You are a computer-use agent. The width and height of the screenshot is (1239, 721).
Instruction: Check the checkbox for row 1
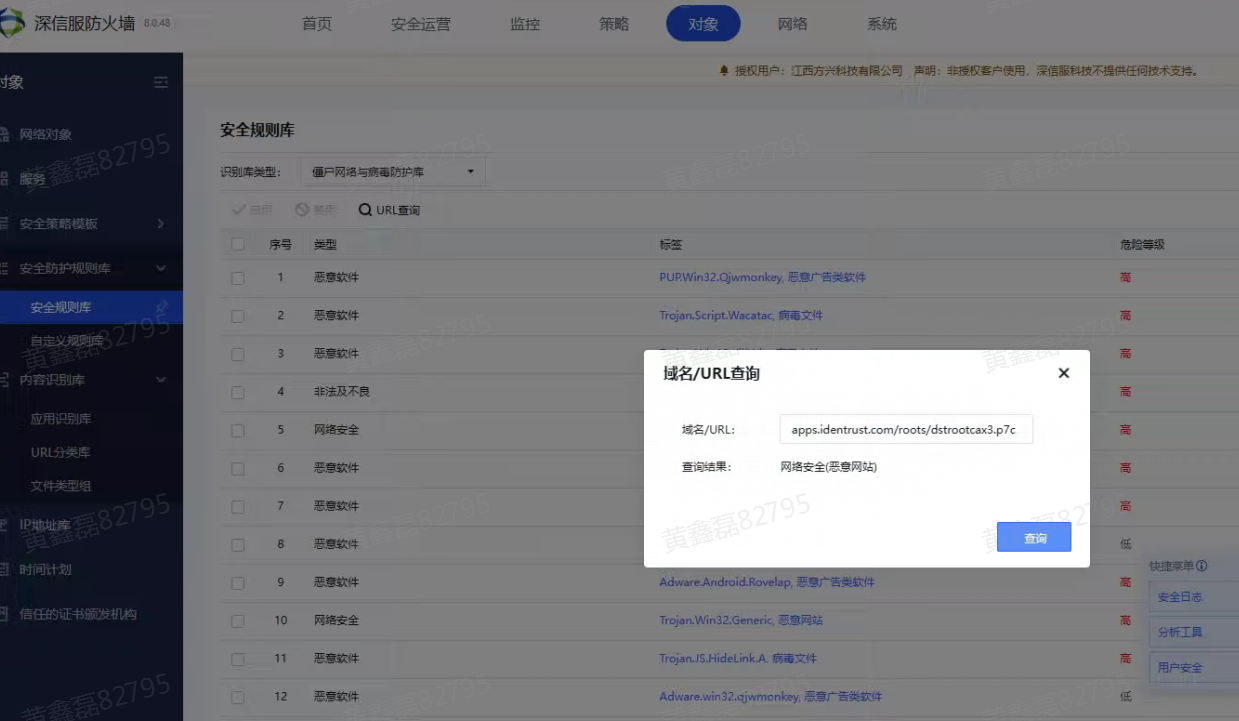pyautogui.click(x=238, y=278)
